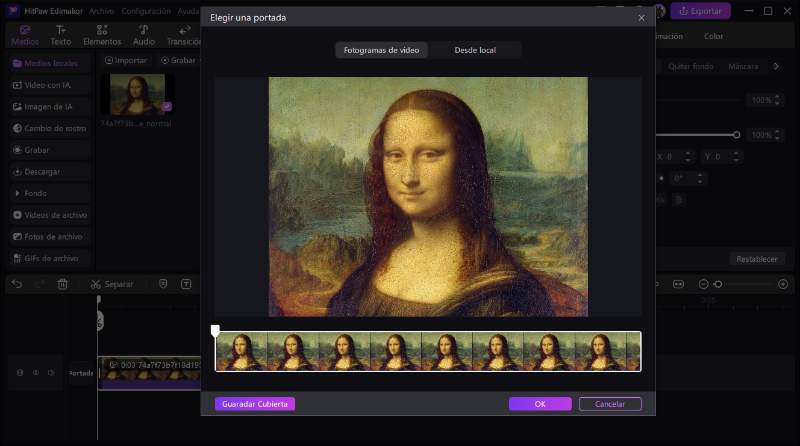This screenshot has width=800, height=446.
Task: Open the Elementos panel
Action: (x=102, y=35)
